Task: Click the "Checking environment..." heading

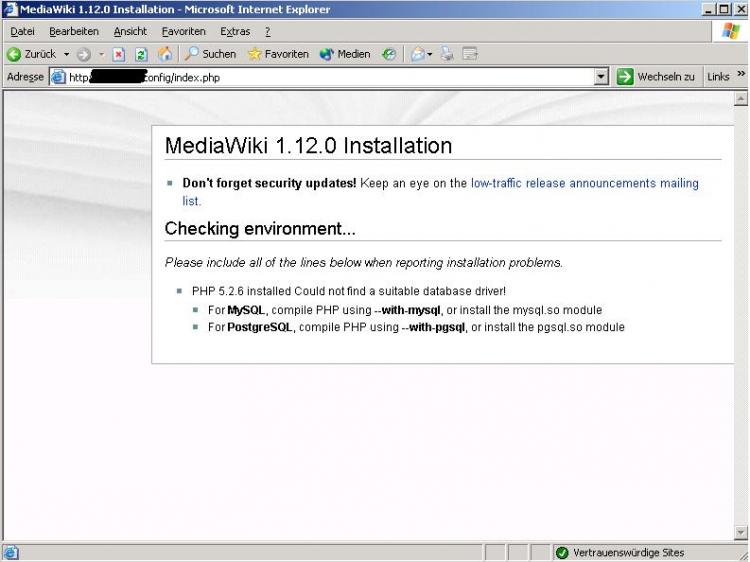Action: coord(260,229)
